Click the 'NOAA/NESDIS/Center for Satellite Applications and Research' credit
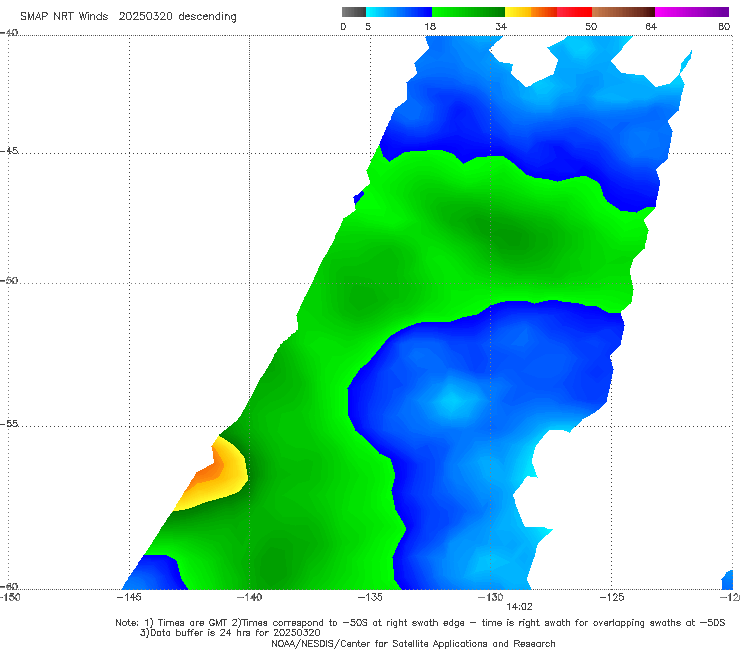This screenshot has width=740, height=650. coord(413,643)
